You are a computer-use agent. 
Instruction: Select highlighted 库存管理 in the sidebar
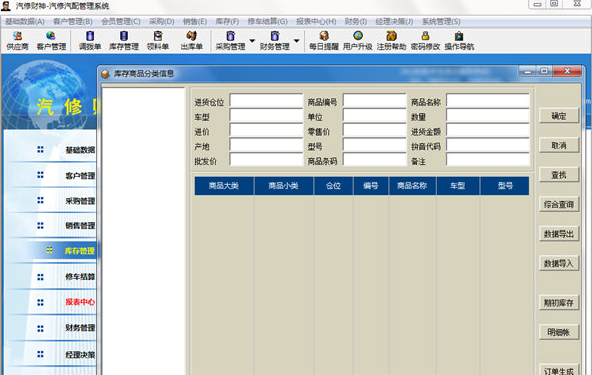click(x=80, y=251)
